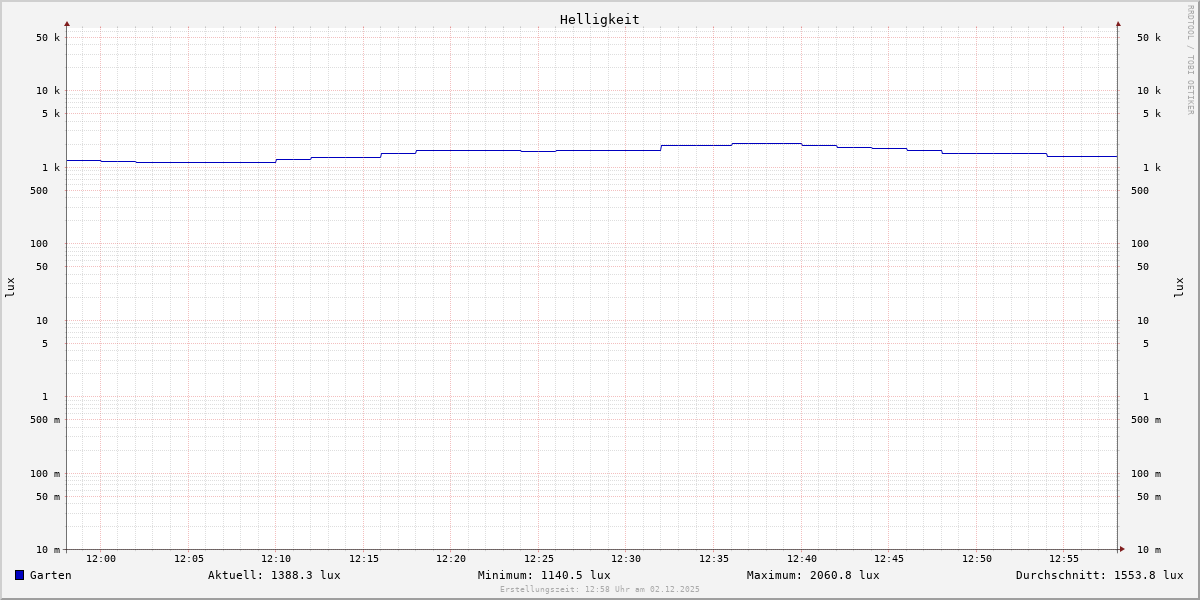Click the 12:15 time axis label
Image resolution: width=1200 pixels, height=600 pixels.
coord(364,559)
